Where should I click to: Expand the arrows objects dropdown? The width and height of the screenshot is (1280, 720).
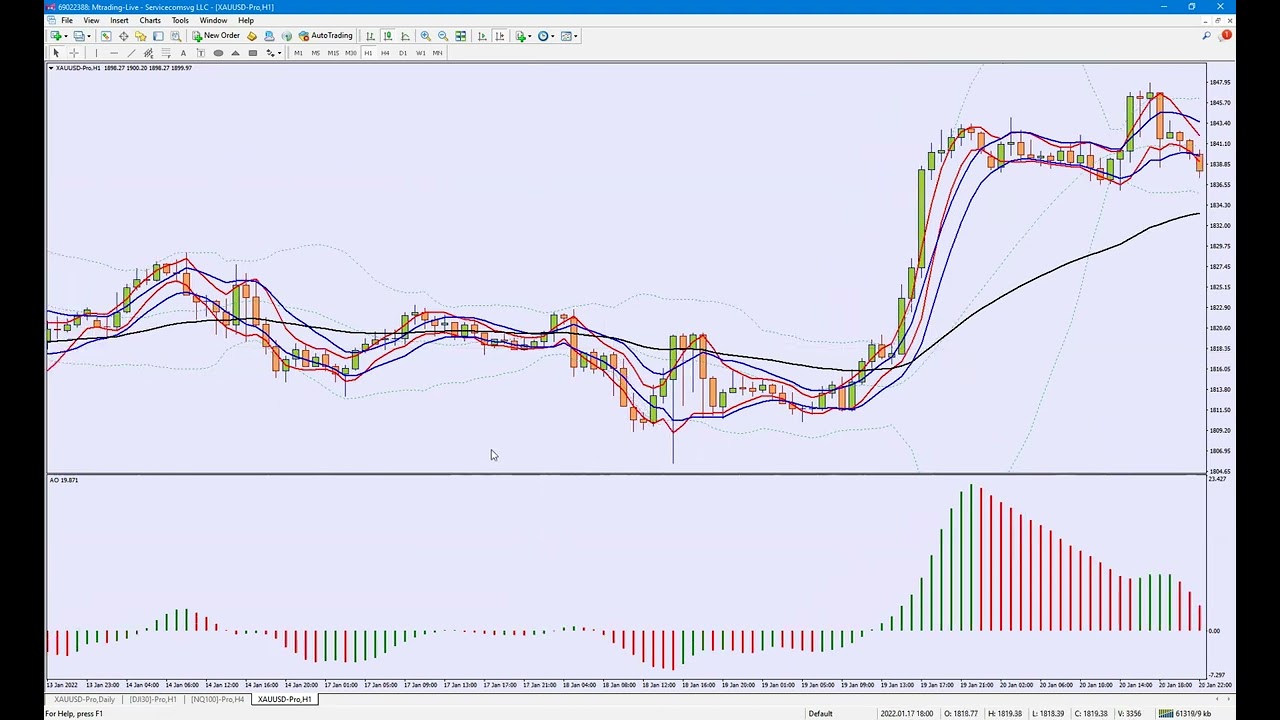(x=279, y=53)
